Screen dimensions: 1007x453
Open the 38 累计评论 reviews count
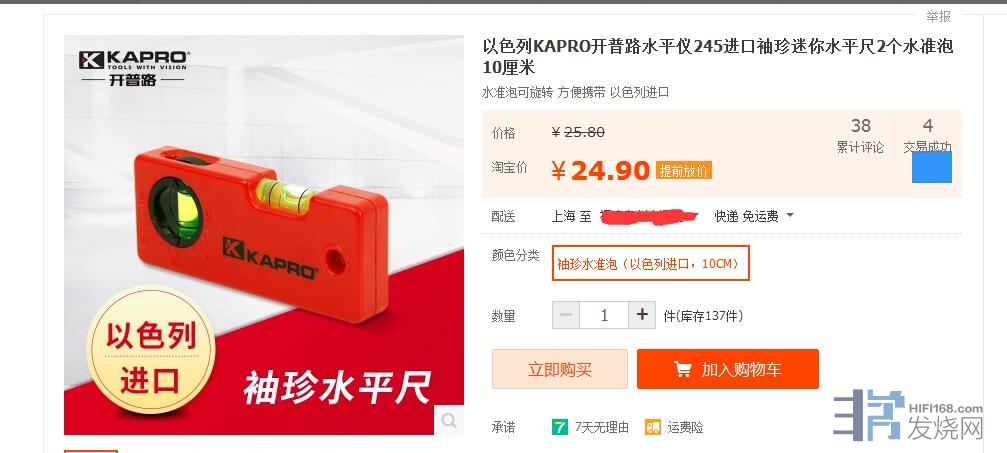click(x=860, y=135)
